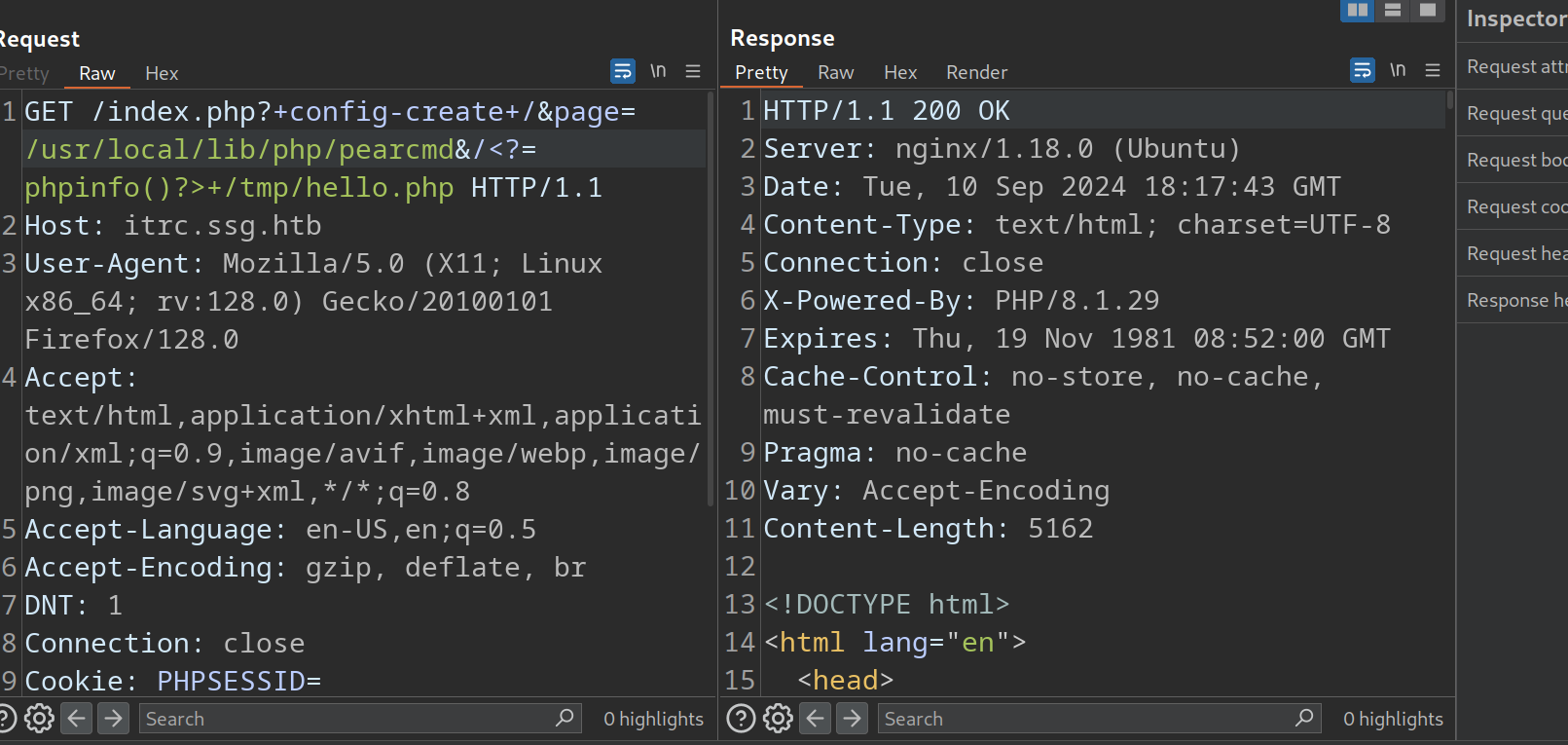Click '0 highlights' label in Response panel
The width and height of the screenshot is (1568, 745).
tap(1393, 719)
